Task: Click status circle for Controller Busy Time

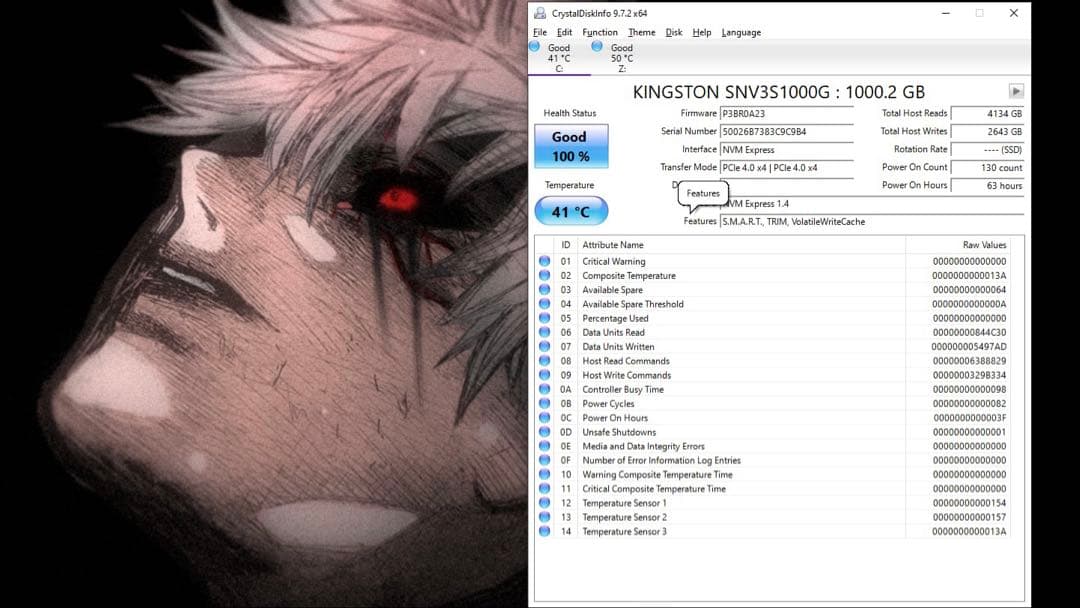Action: (x=544, y=389)
